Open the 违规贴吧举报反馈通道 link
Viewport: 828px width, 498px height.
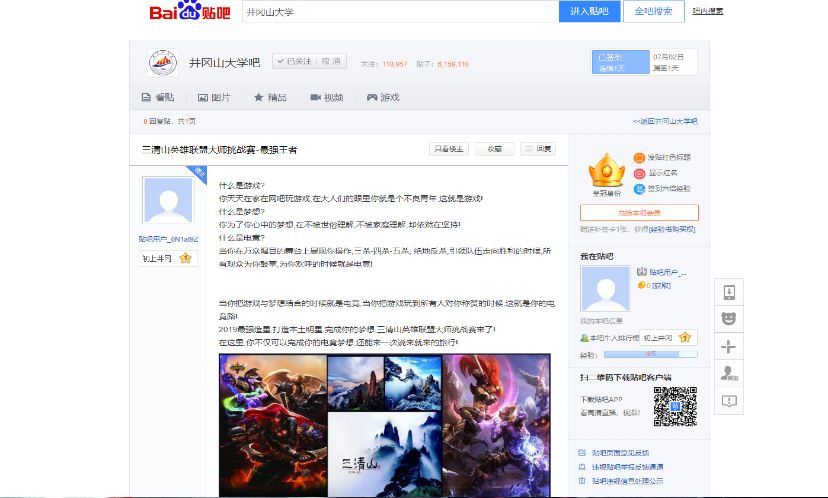coord(627,467)
